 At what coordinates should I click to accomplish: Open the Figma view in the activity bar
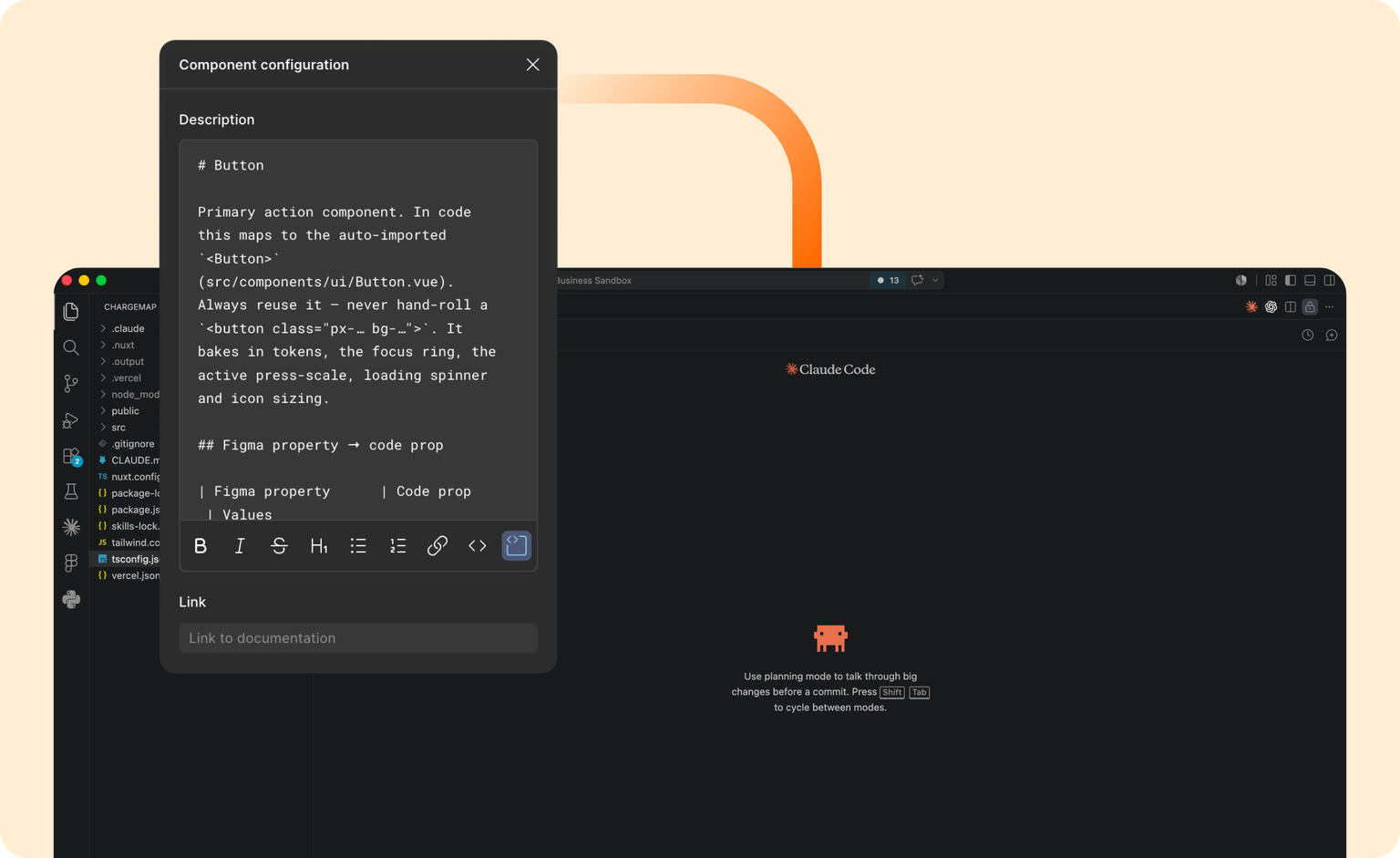click(x=71, y=563)
